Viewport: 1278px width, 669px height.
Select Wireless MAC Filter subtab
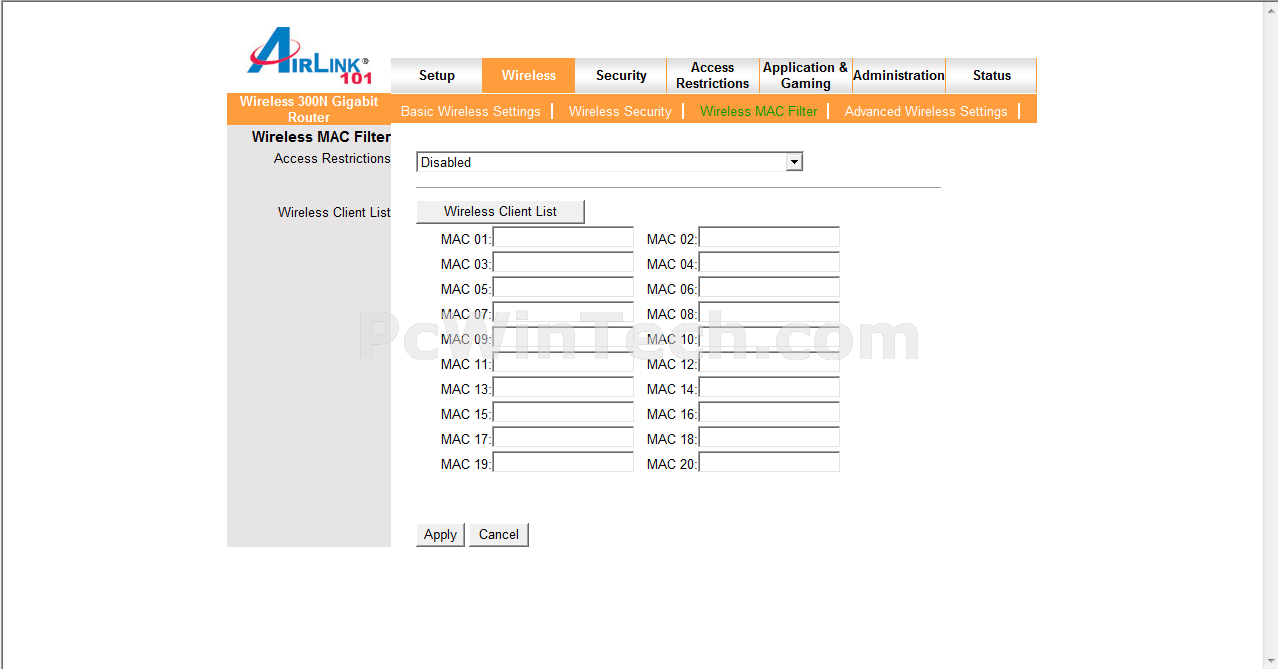(x=759, y=111)
